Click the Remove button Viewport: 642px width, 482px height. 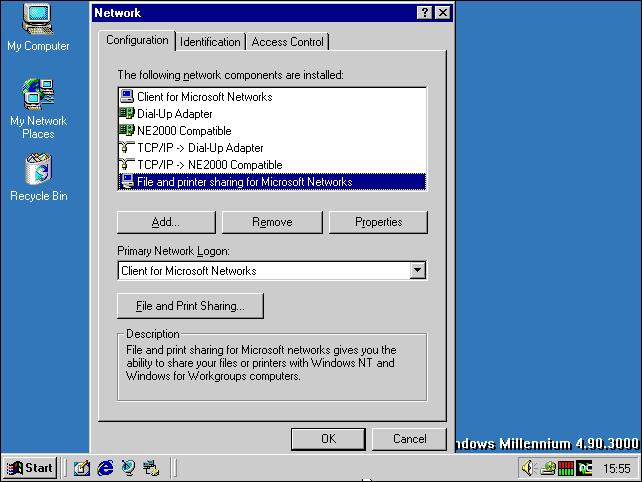coord(272,222)
